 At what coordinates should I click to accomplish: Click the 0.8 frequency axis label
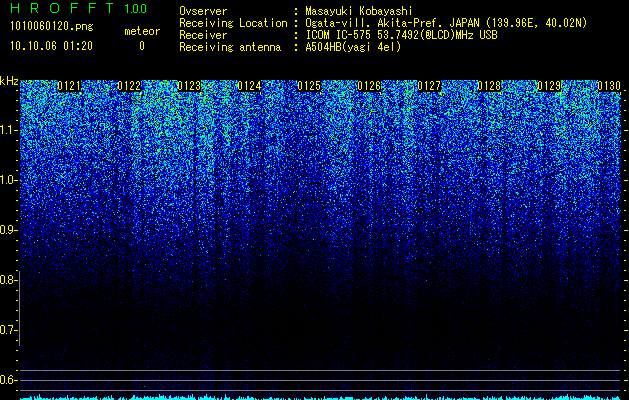pos(8,280)
